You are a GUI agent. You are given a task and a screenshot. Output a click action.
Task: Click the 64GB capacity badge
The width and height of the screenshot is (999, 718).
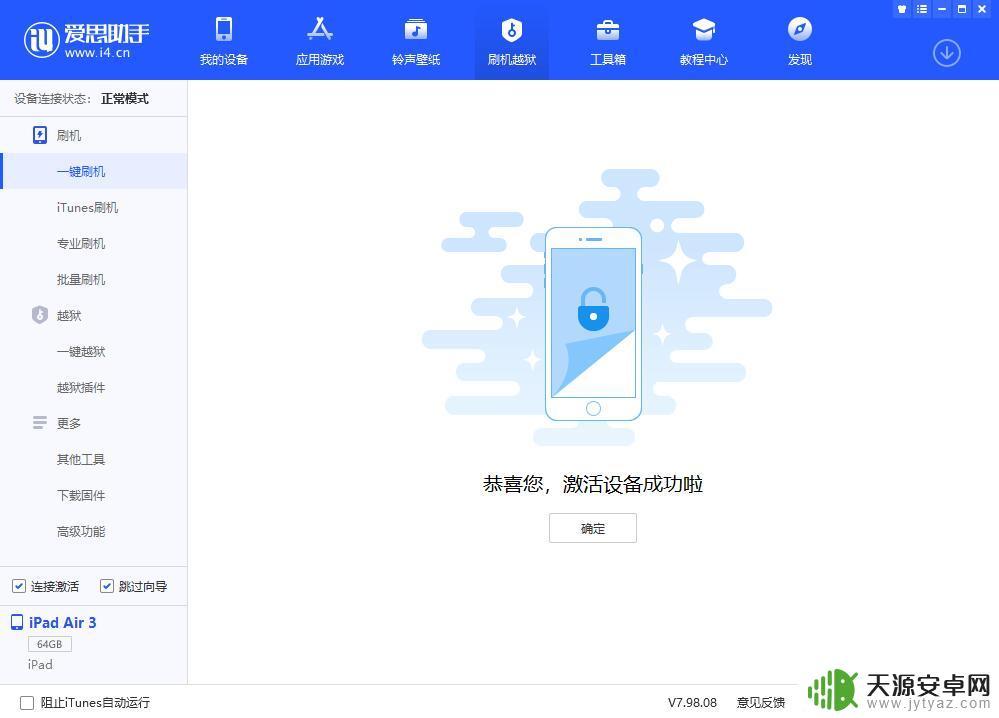pyautogui.click(x=50, y=644)
